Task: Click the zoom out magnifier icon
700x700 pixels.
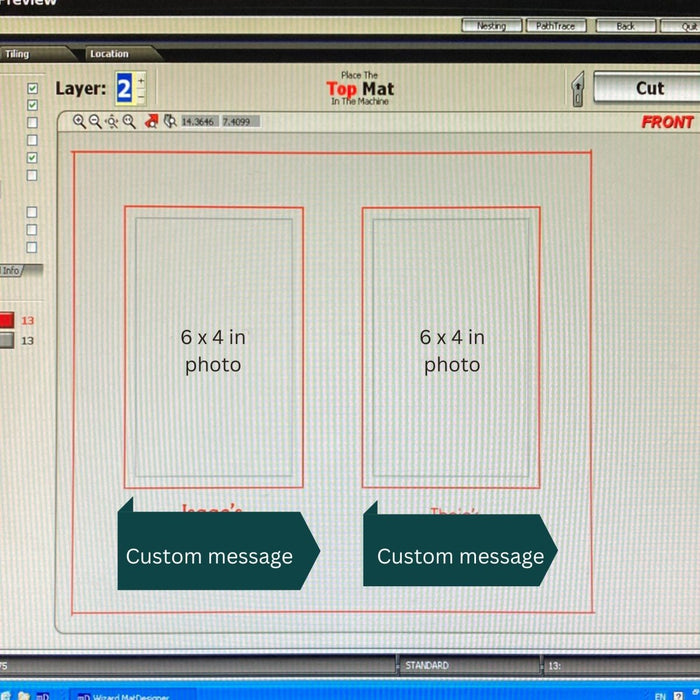Action: click(95, 121)
